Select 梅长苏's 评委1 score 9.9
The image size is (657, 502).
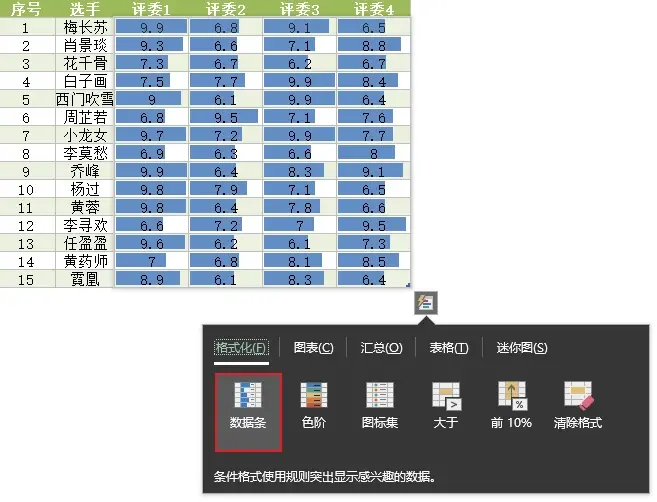(151, 27)
